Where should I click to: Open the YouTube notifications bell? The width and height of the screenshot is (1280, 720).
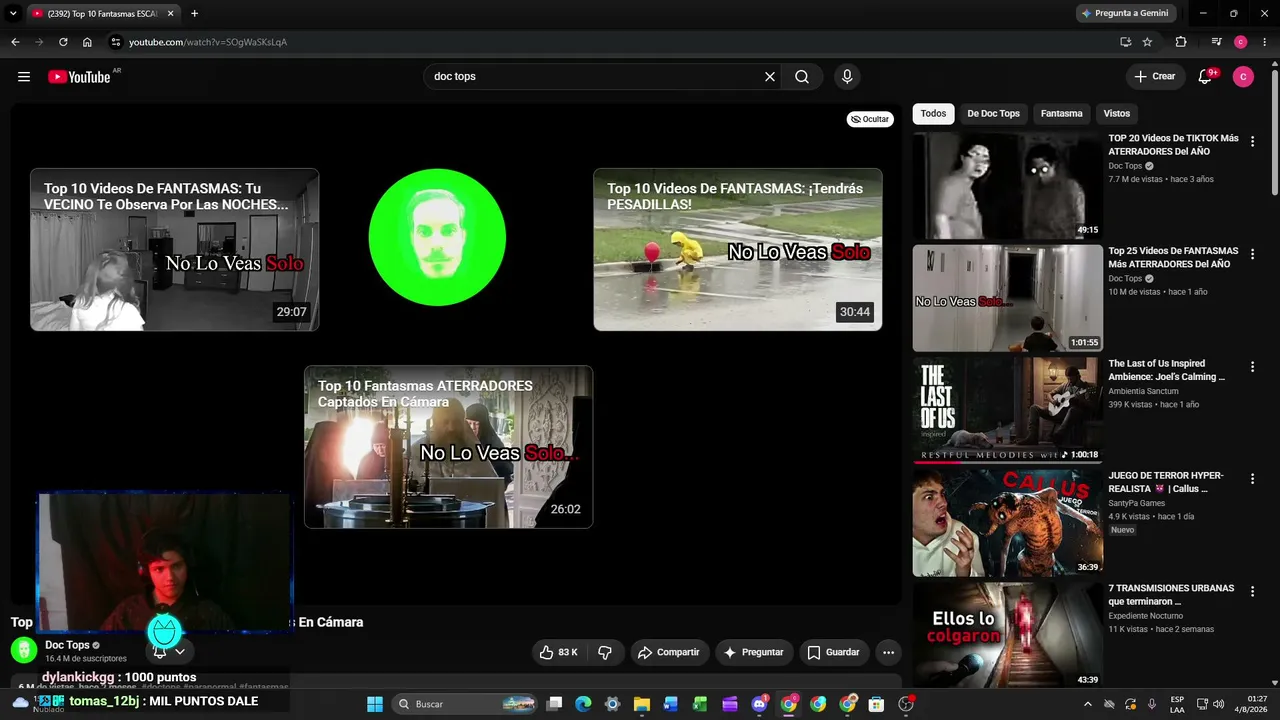point(1205,77)
